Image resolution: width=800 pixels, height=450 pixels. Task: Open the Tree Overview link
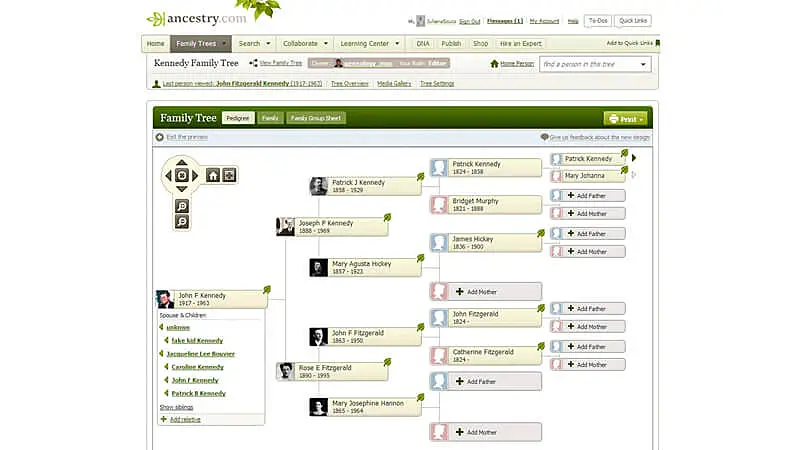point(349,84)
